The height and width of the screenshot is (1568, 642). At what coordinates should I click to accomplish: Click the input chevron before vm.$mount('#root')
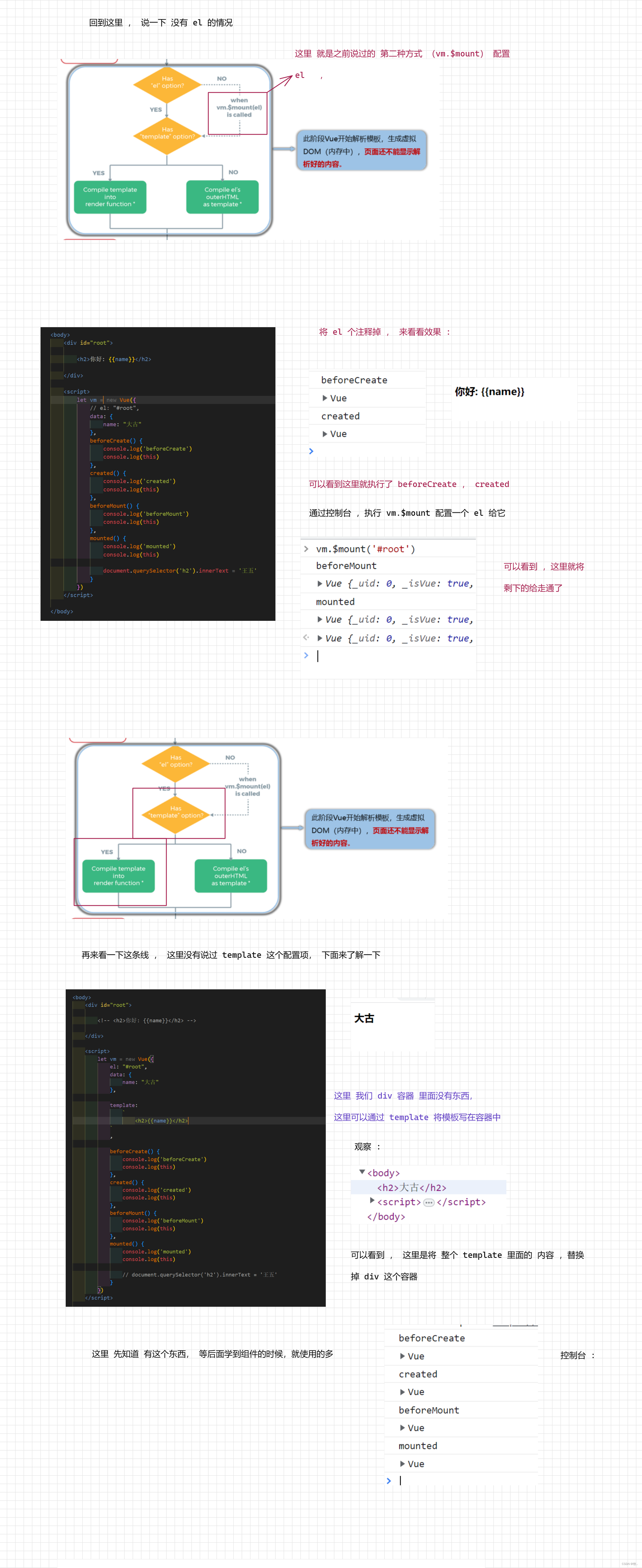(306, 549)
